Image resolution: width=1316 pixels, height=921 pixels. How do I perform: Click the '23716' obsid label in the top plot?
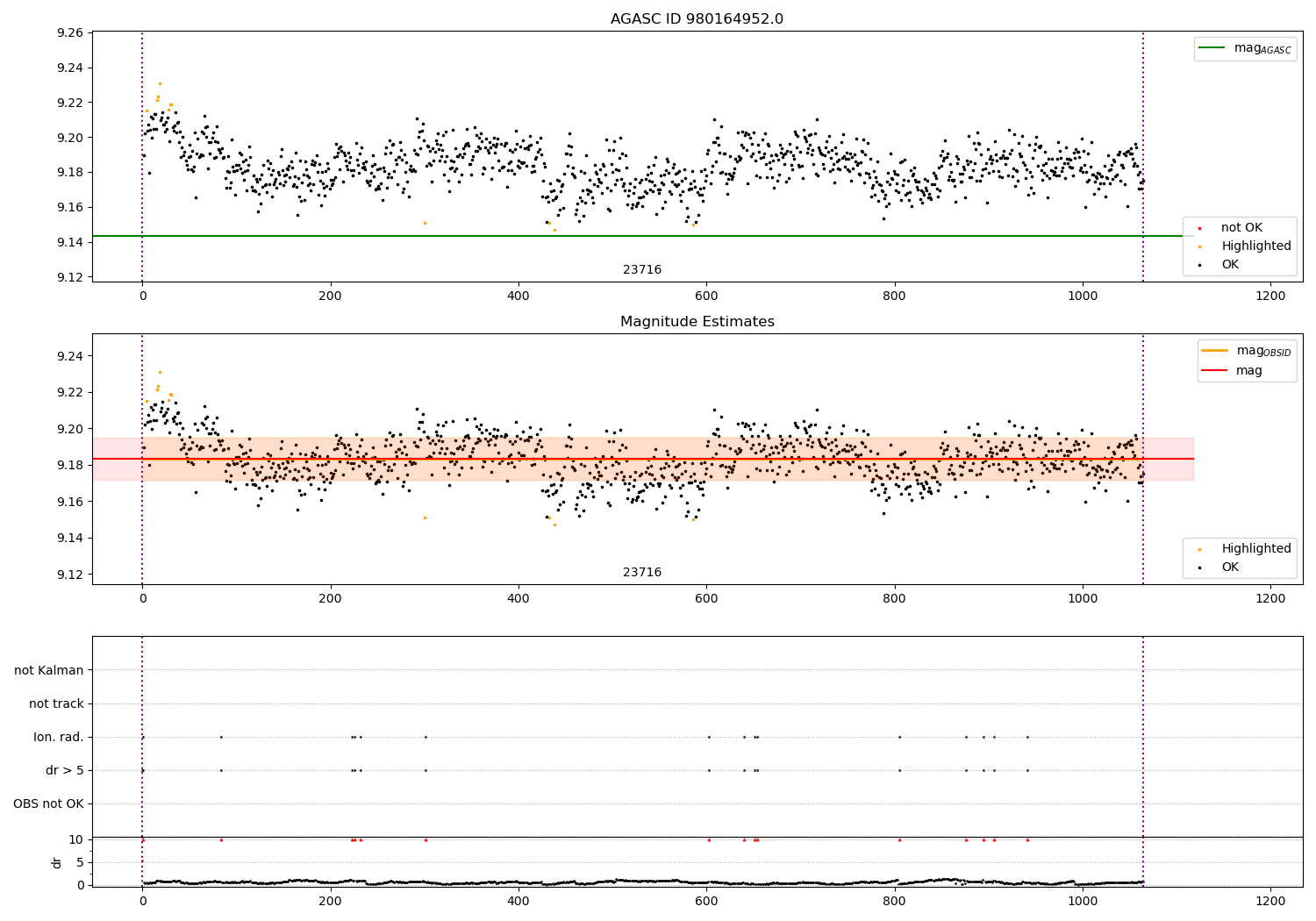[x=642, y=270]
